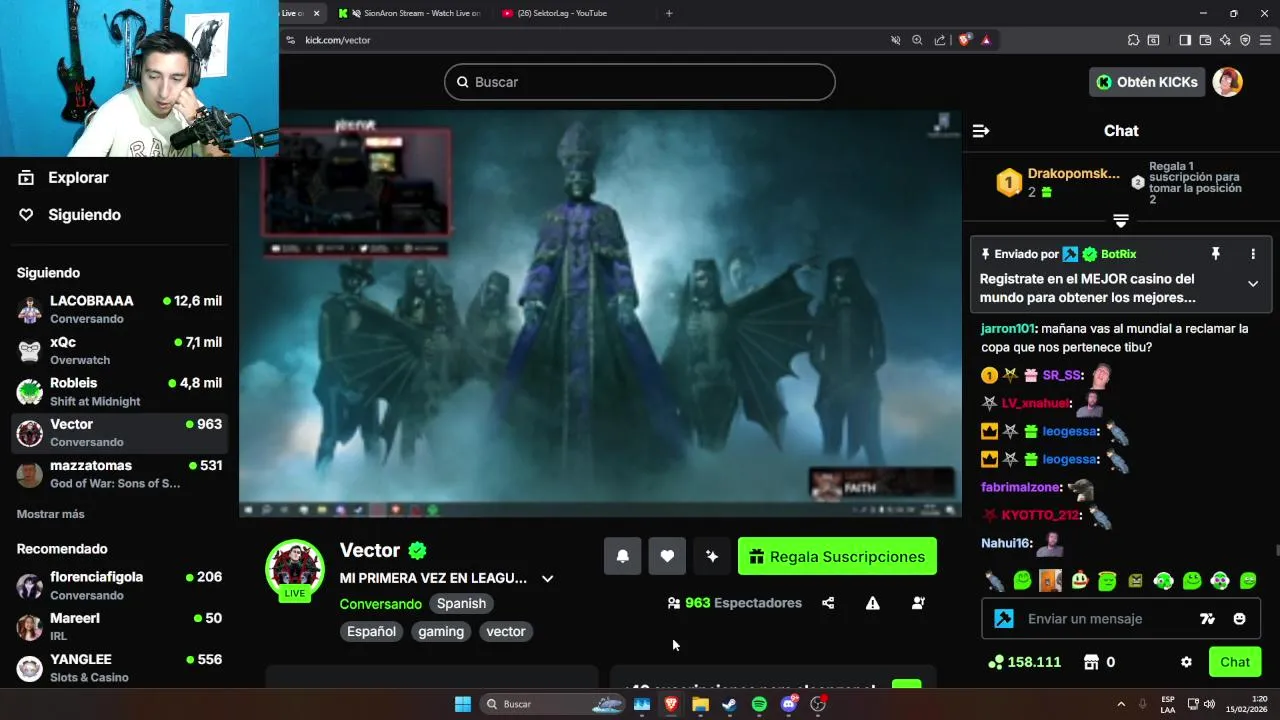Open pinned message three-dot menu
Screen dimensions: 1280x720
(1253, 254)
